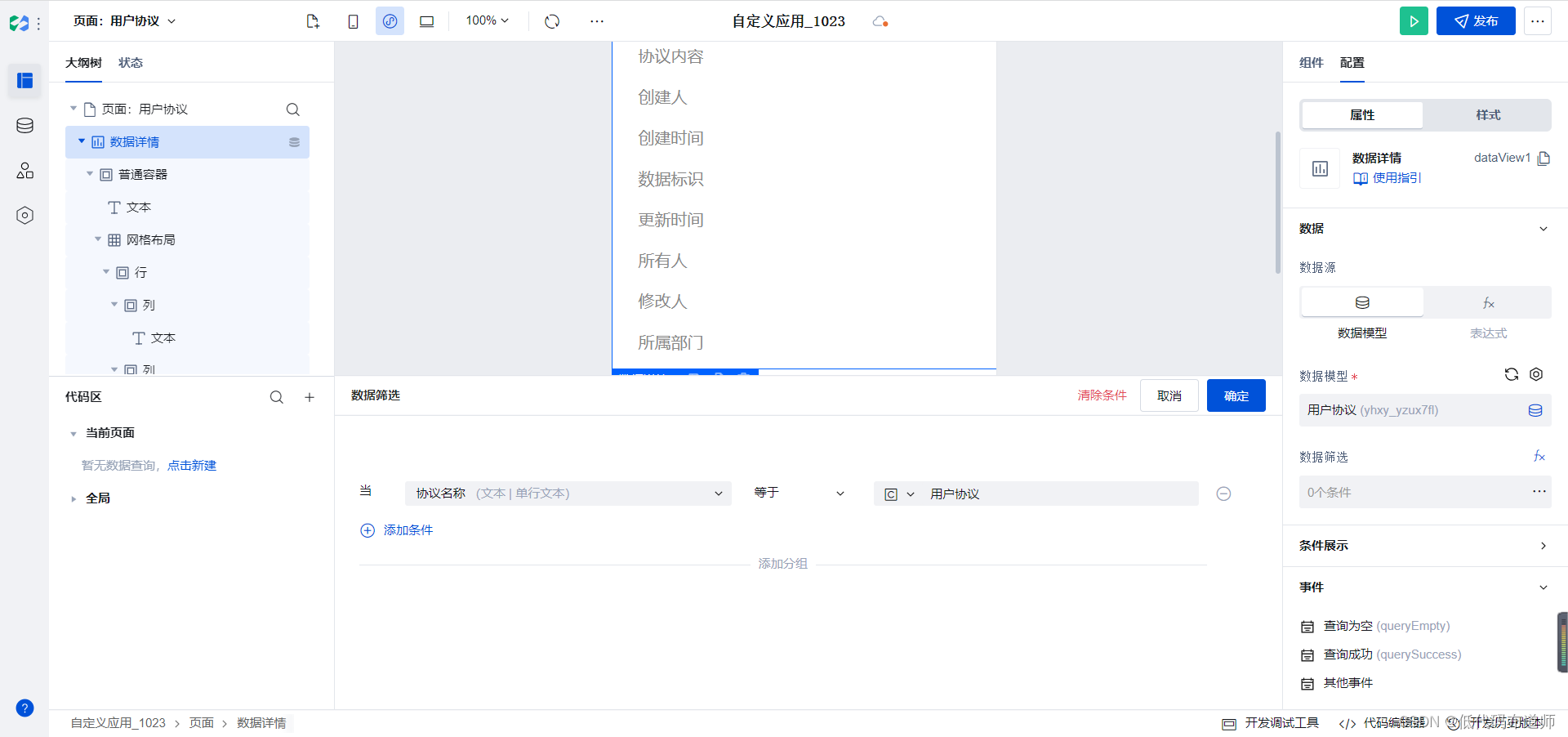Switch to 组件 tab
The width and height of the screenshot is (1568, 737).
point(1312,63)
